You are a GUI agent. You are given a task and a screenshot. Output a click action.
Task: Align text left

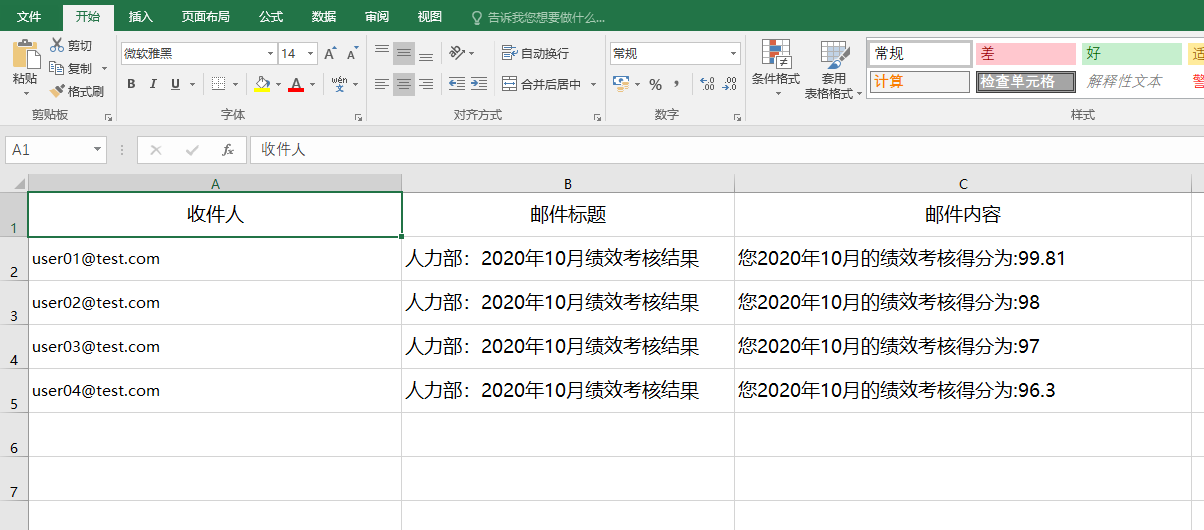(382, 84)
